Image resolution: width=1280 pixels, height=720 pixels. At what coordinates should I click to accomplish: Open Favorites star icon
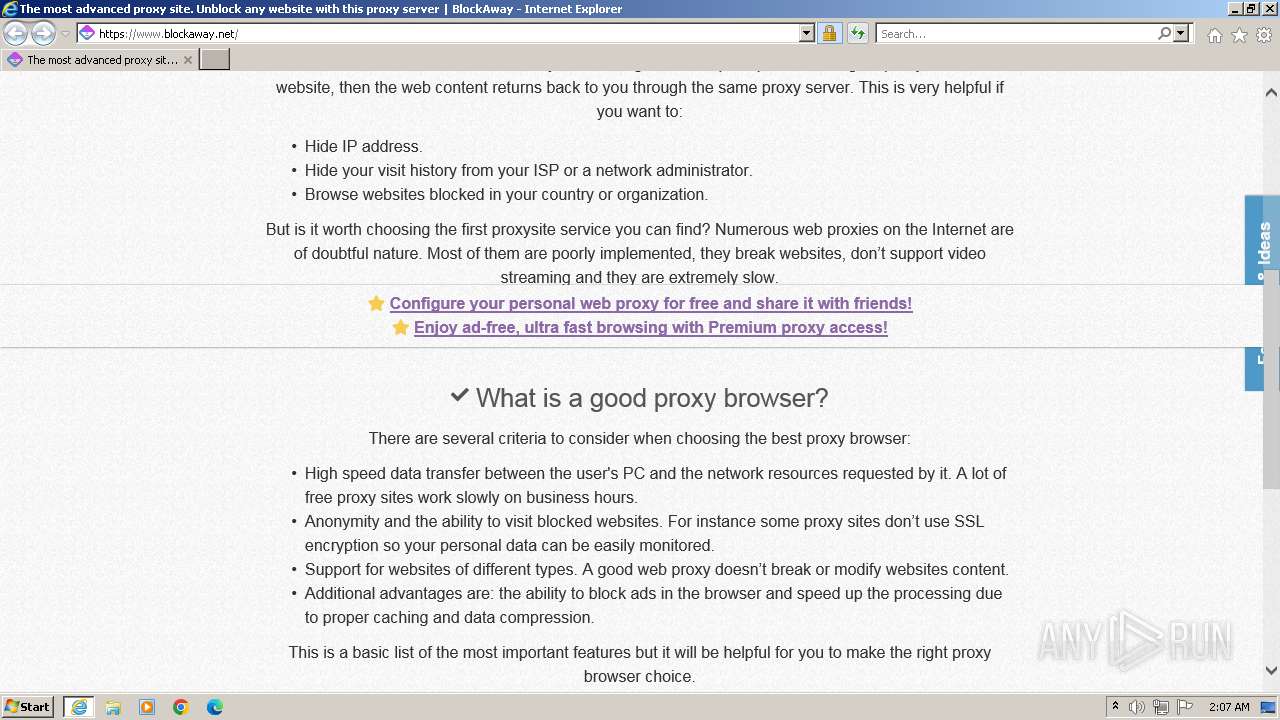point(1239,35)
